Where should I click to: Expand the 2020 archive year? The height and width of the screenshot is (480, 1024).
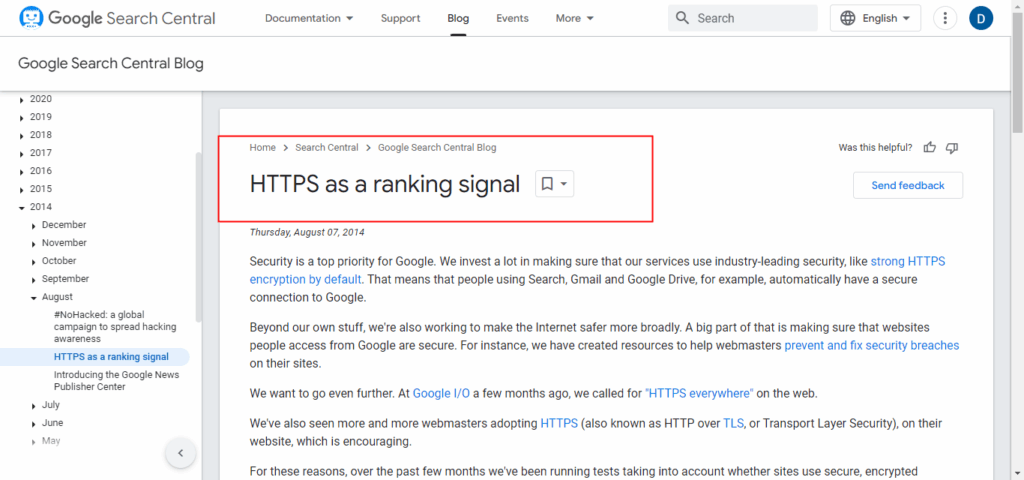point(22,100)
